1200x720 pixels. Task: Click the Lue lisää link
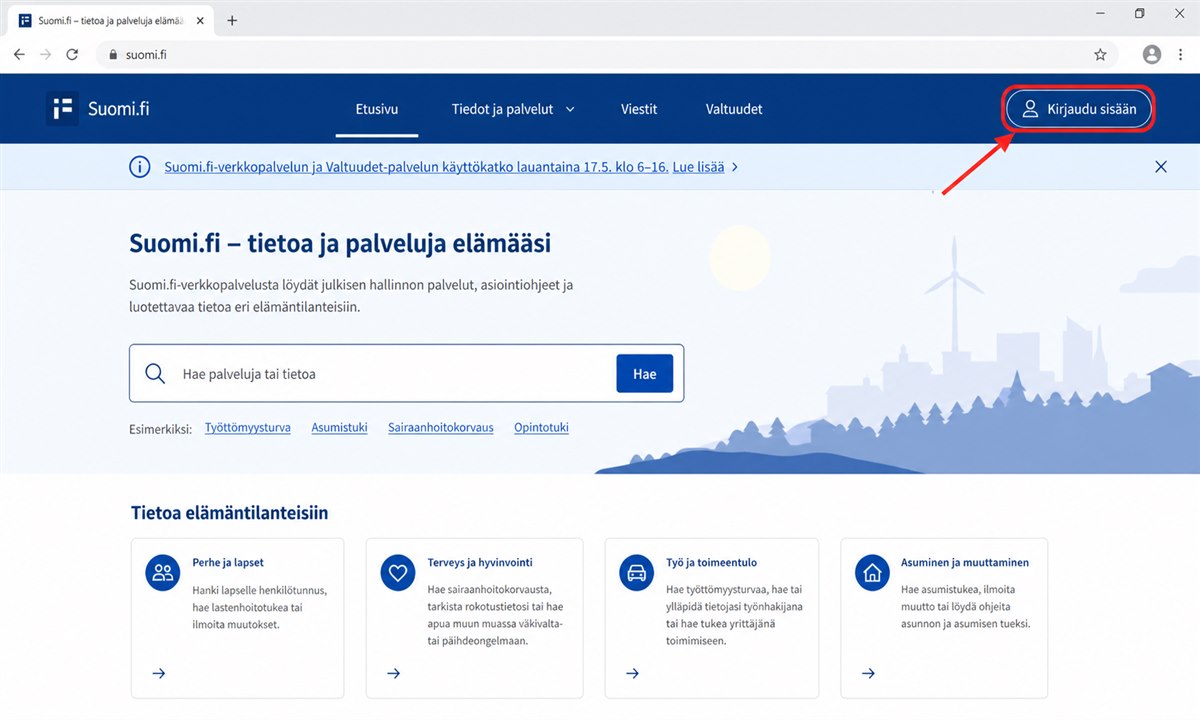coord(698,167)
